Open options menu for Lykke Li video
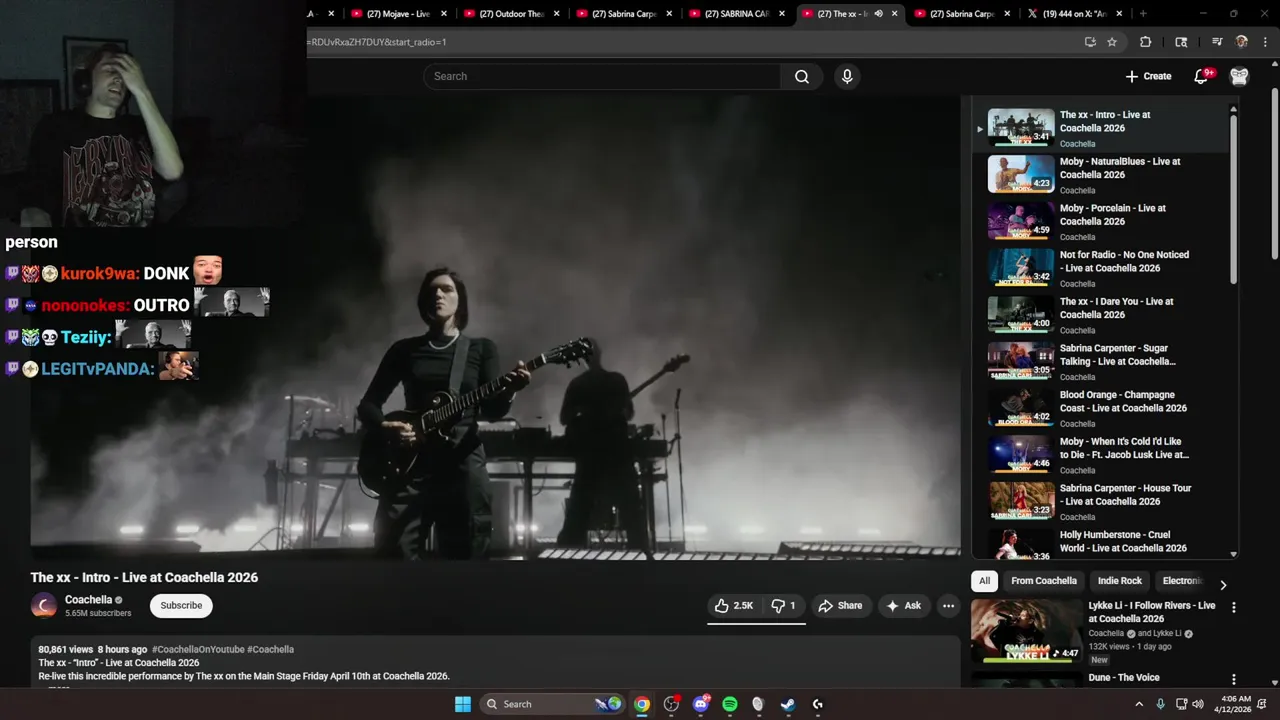 pos(1233,607)
